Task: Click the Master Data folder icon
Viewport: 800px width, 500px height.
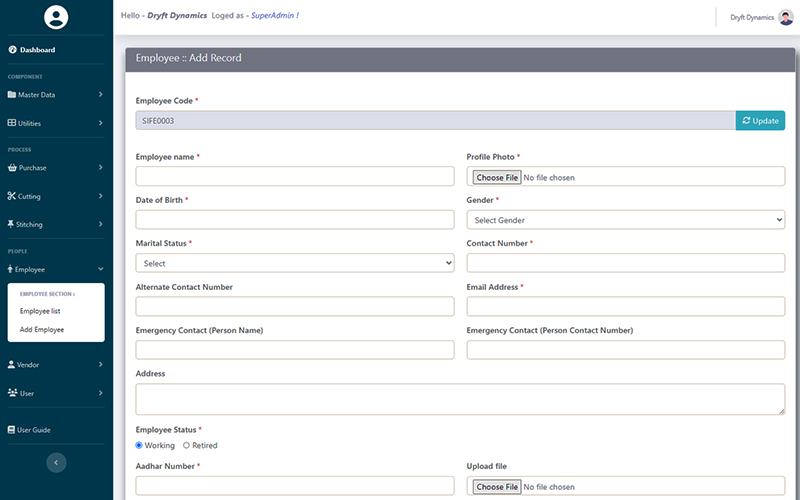Action: pyautogui.click(x=12, y=95)
